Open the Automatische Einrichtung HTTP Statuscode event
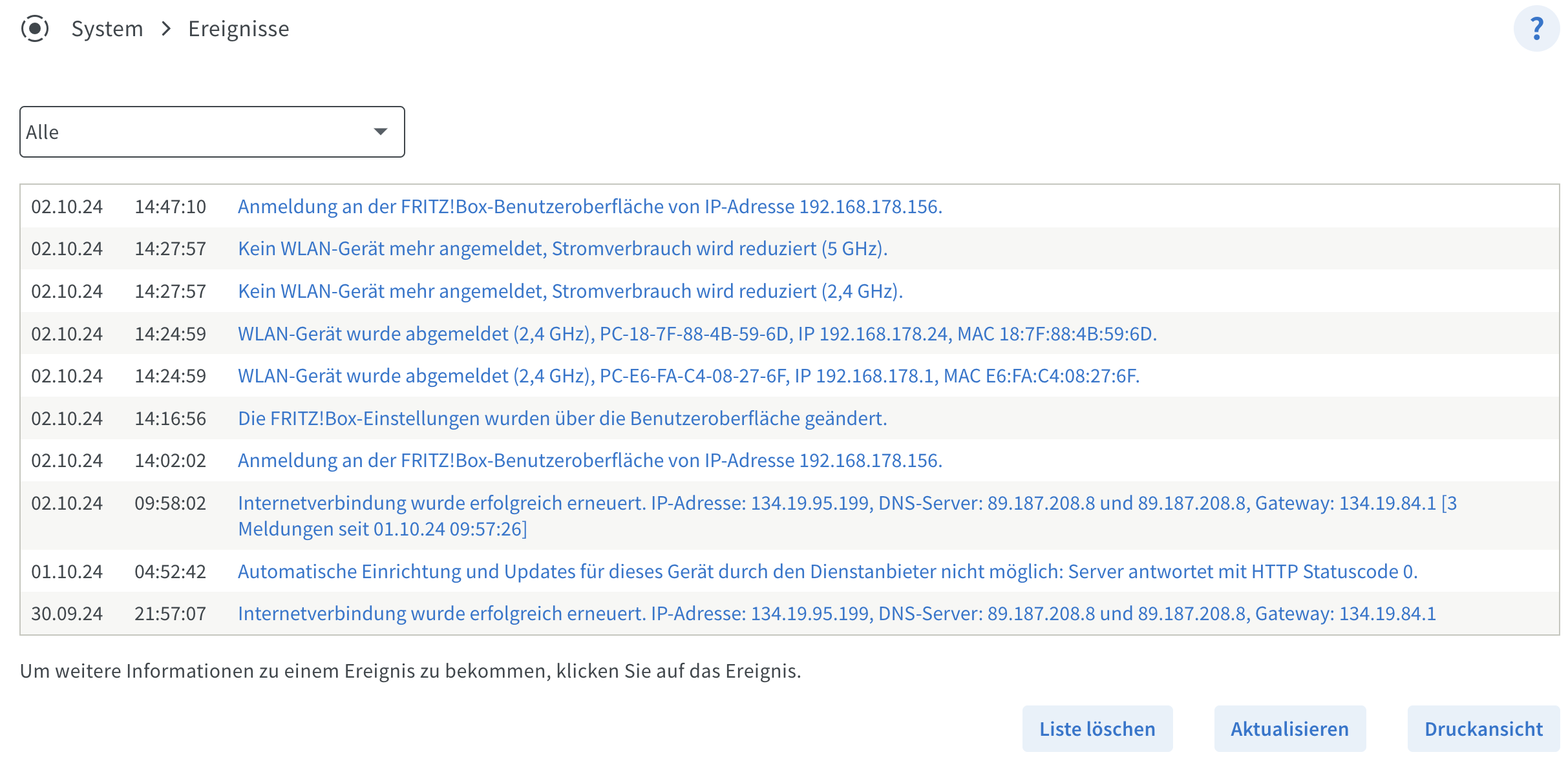The height and width of the screenshot is (761, 1568). [x=827, y=572]
